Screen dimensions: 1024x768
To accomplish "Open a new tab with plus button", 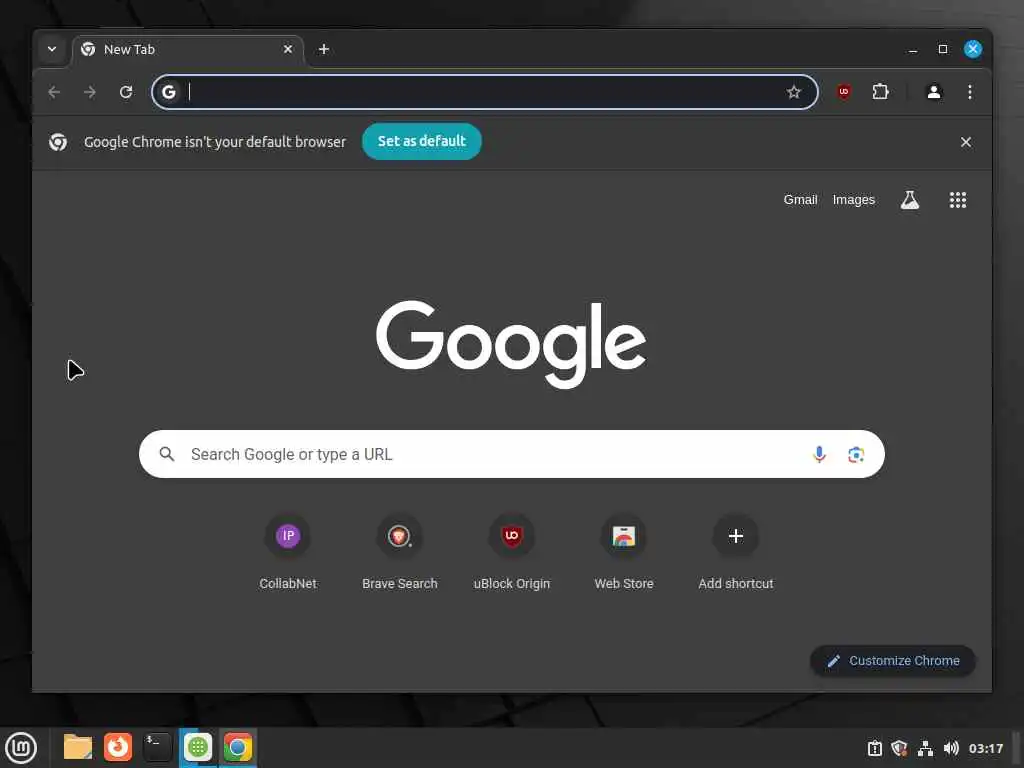I will pyautogui.click(x=323, y=49).
